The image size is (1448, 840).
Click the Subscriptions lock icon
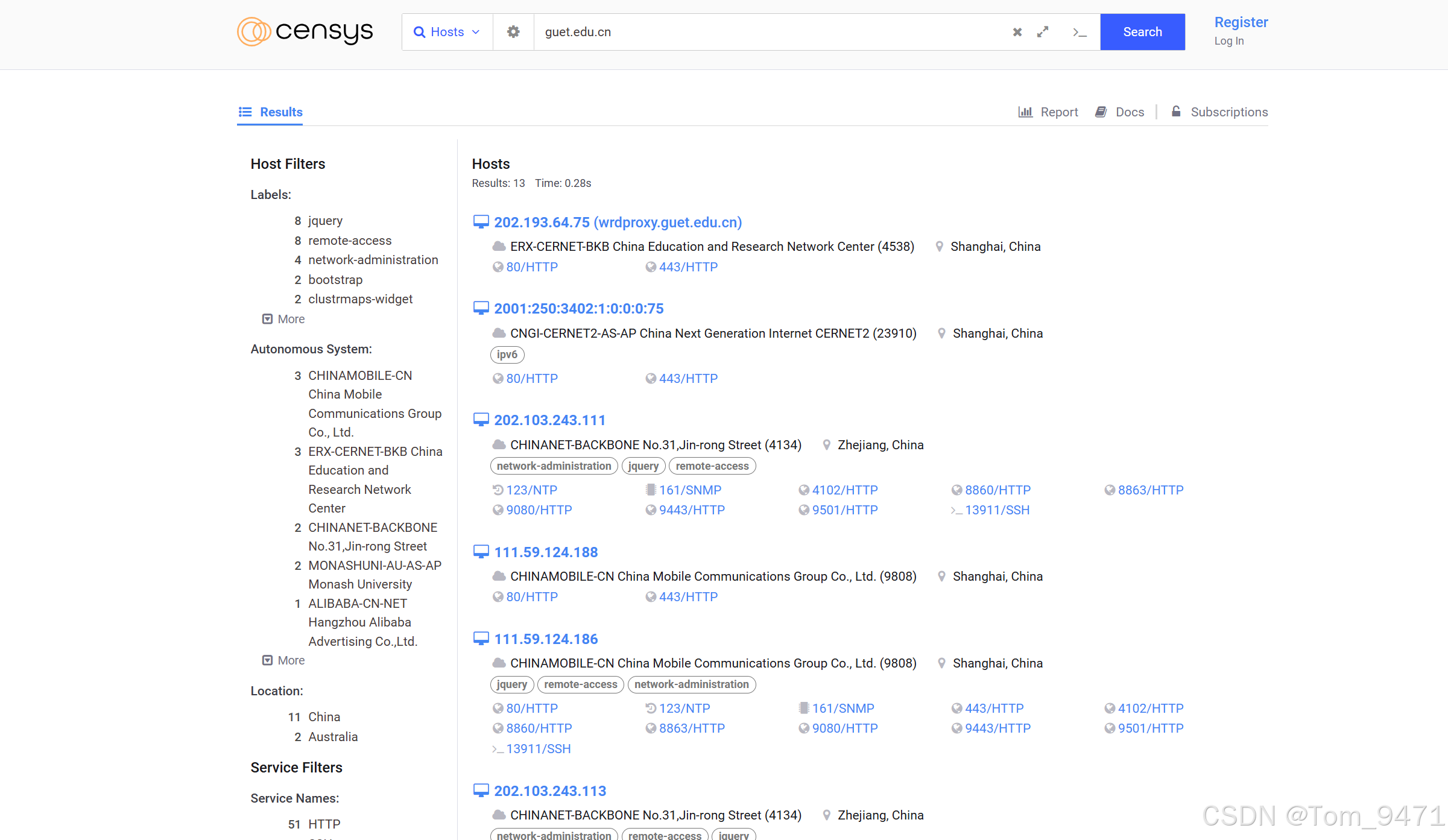click(1176, 112)
